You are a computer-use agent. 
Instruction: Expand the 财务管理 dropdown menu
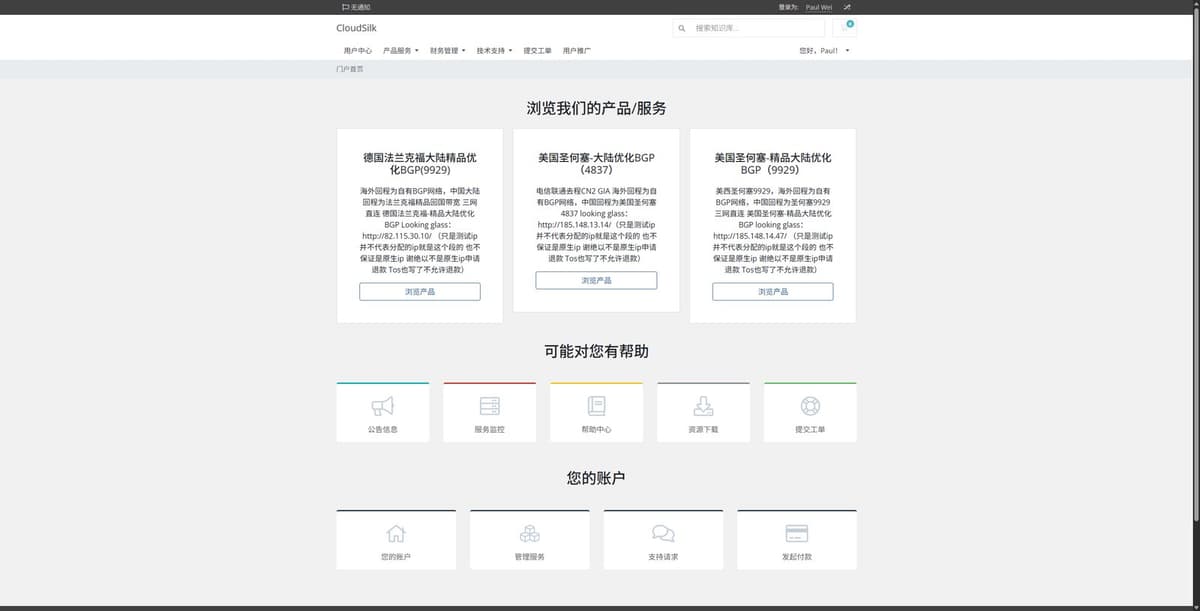pos(448,50)
